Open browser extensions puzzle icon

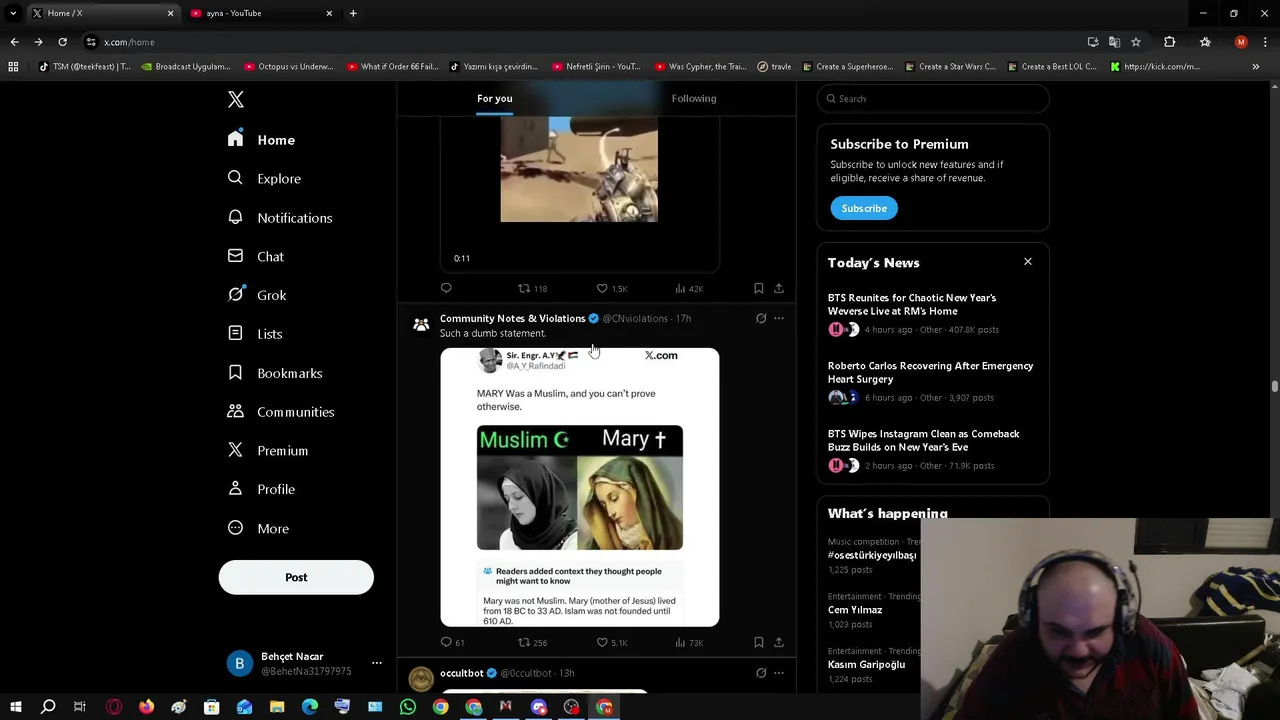click(x=1169, y=42)
